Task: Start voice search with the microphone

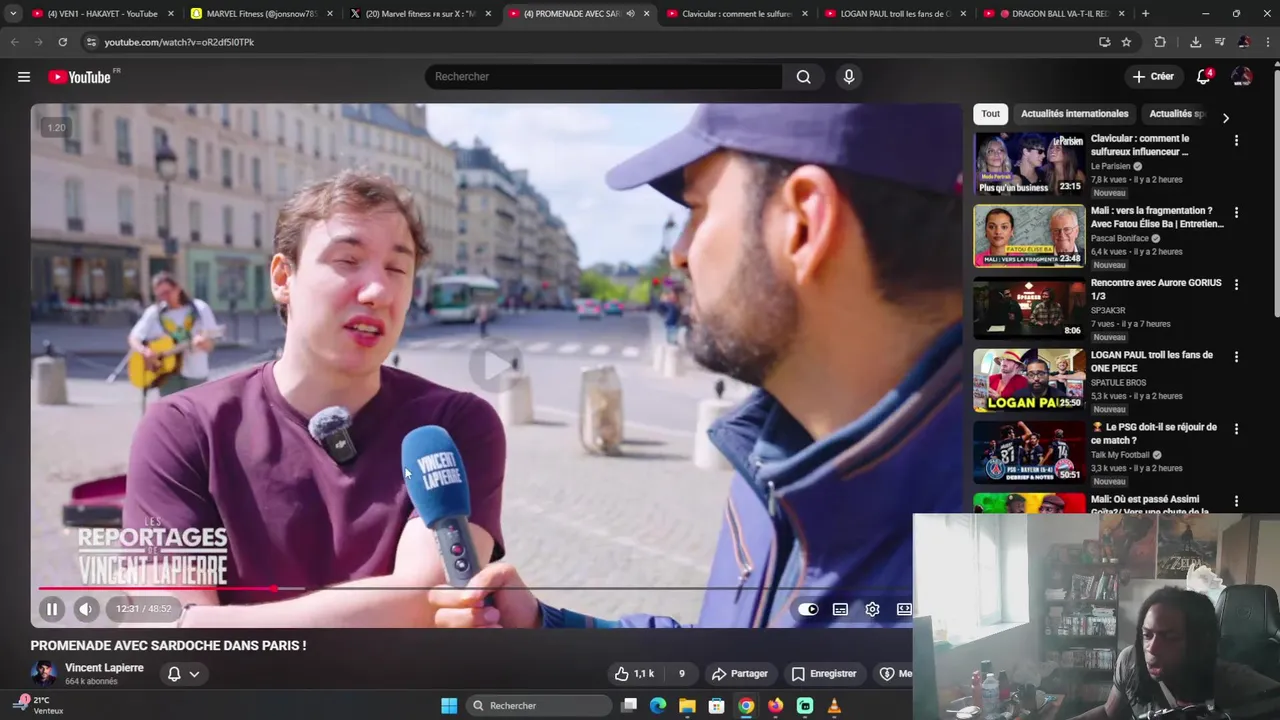Action: click(x=849, y=77)
